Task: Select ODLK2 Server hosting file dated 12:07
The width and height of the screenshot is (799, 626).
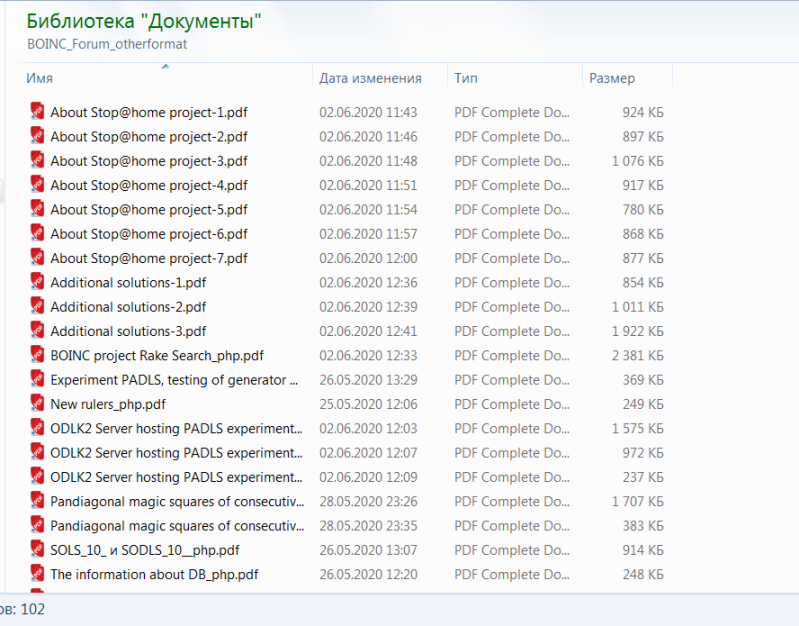Action: coord(176,453)
